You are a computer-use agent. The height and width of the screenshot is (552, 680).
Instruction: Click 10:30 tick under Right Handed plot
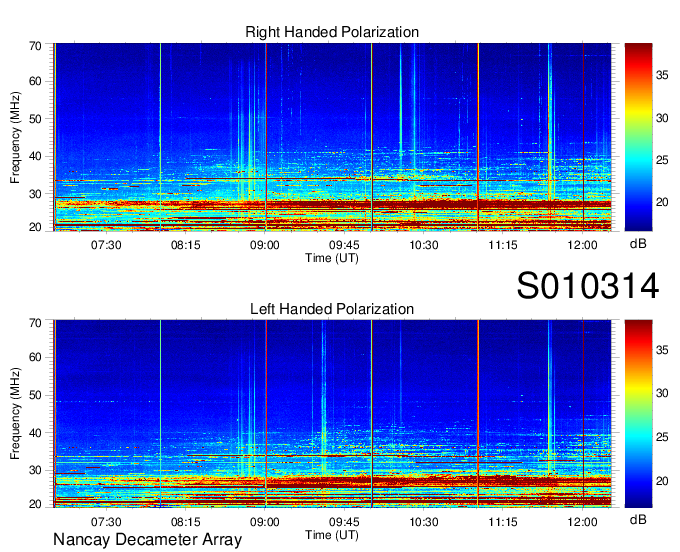(x=424, y=245)
